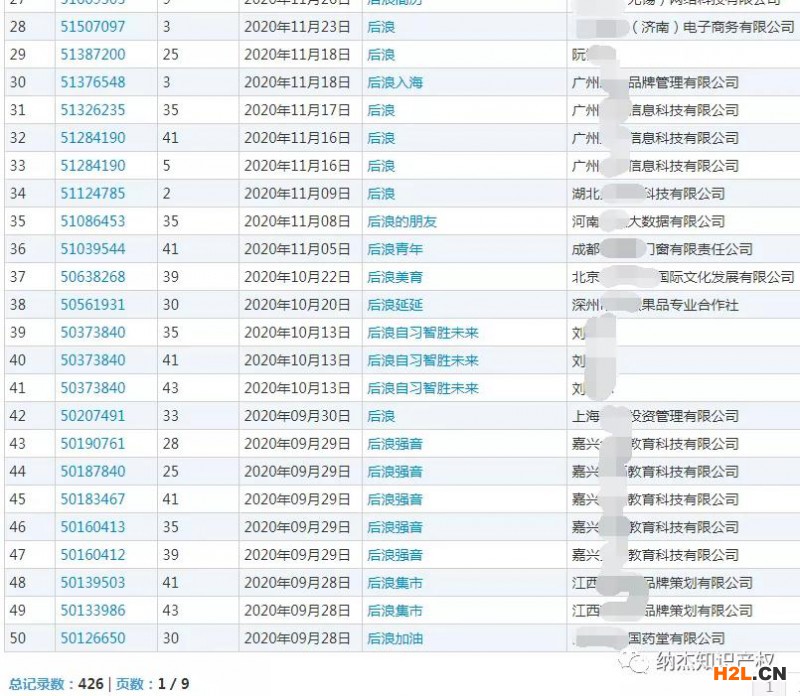Open application number 51326235

coord(93,110)
